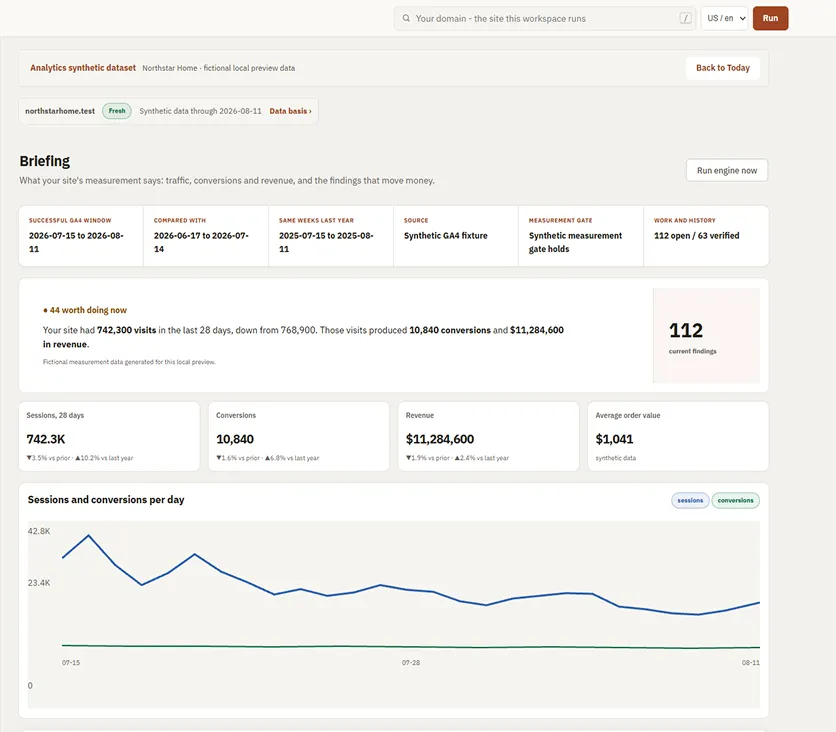The height and width of the screenshot is (732, 836).
Task: Select the Successful GA4 Window card
Action: (x=81, y=236)
